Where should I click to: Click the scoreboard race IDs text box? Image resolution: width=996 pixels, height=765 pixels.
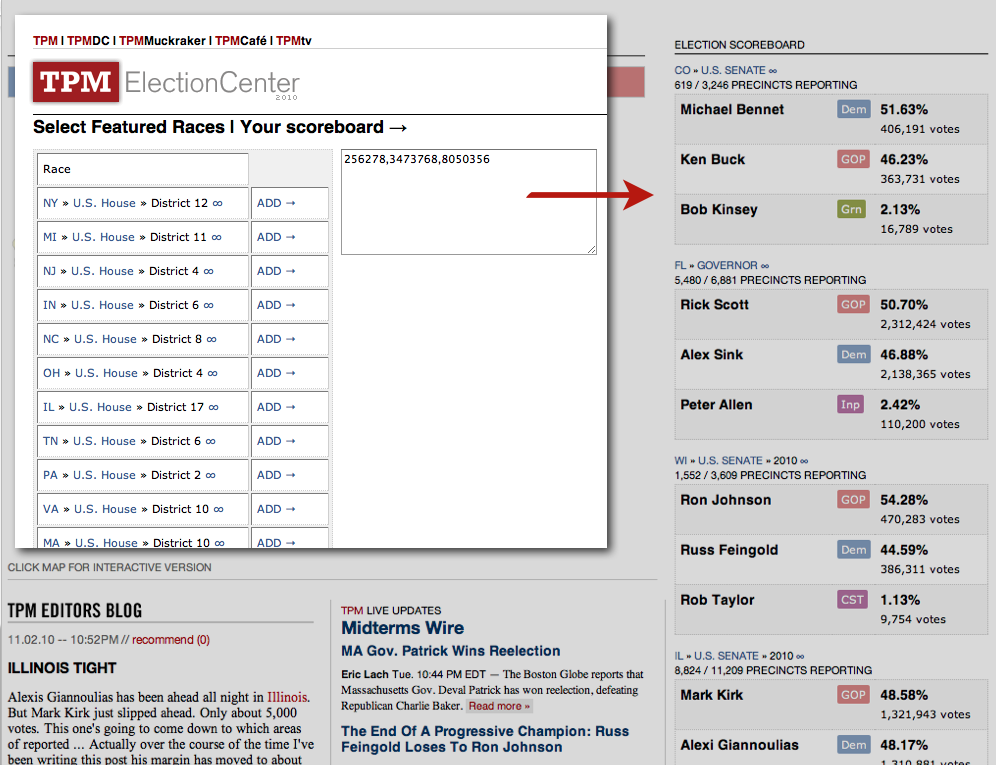(x=469, y=202)
